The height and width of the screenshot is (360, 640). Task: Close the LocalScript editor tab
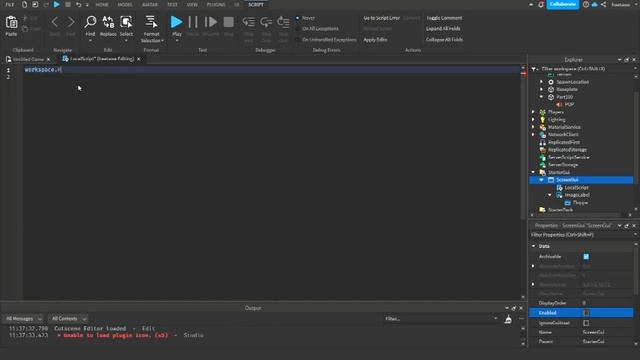click(139, 59)
